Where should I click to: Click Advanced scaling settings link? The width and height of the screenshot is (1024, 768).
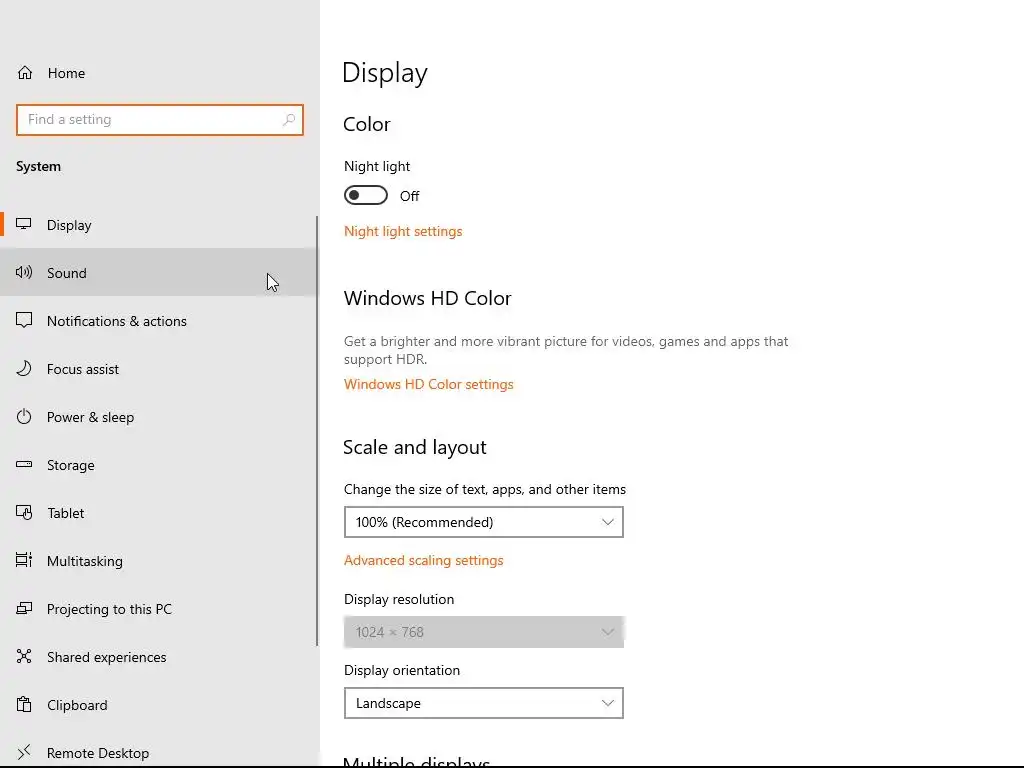tap(423, 560)
